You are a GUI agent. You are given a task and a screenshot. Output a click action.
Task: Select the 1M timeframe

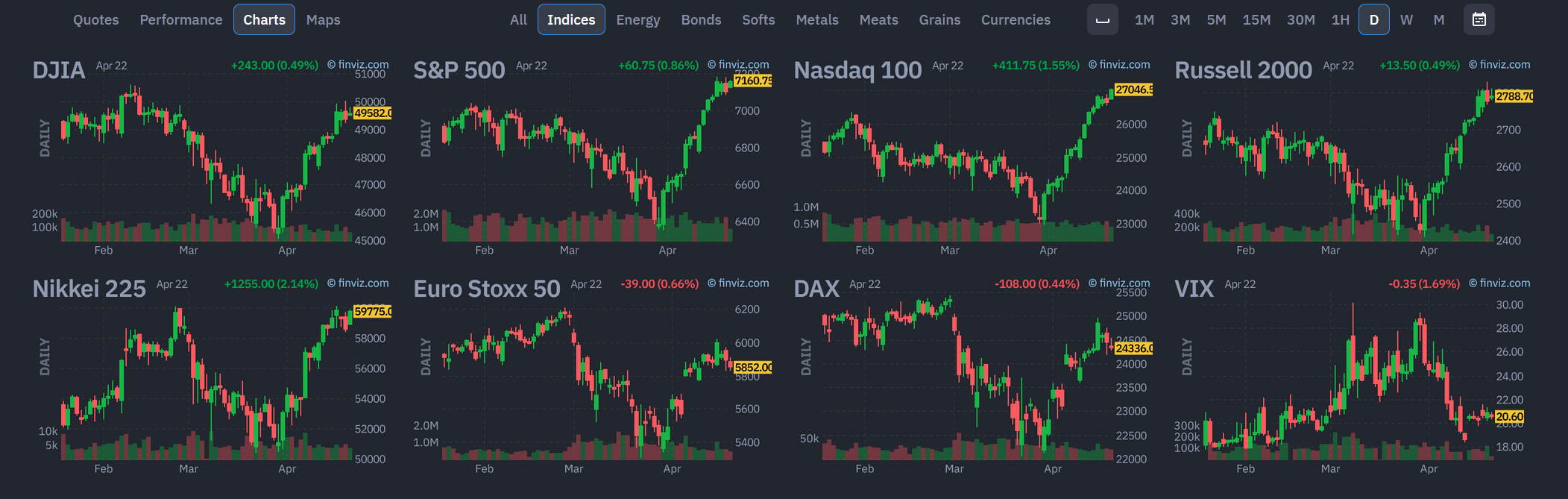pyautogui.click(x=1144, y=19)
